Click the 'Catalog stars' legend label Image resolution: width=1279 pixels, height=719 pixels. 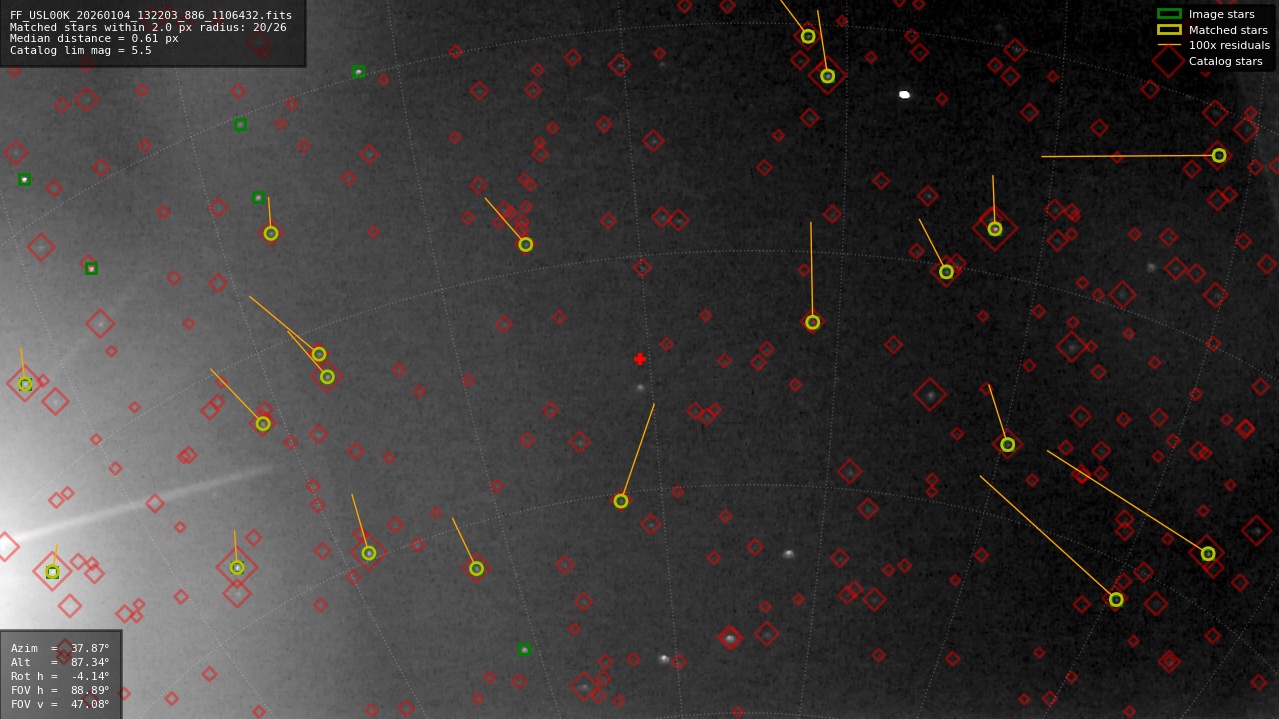[1225, 61]
